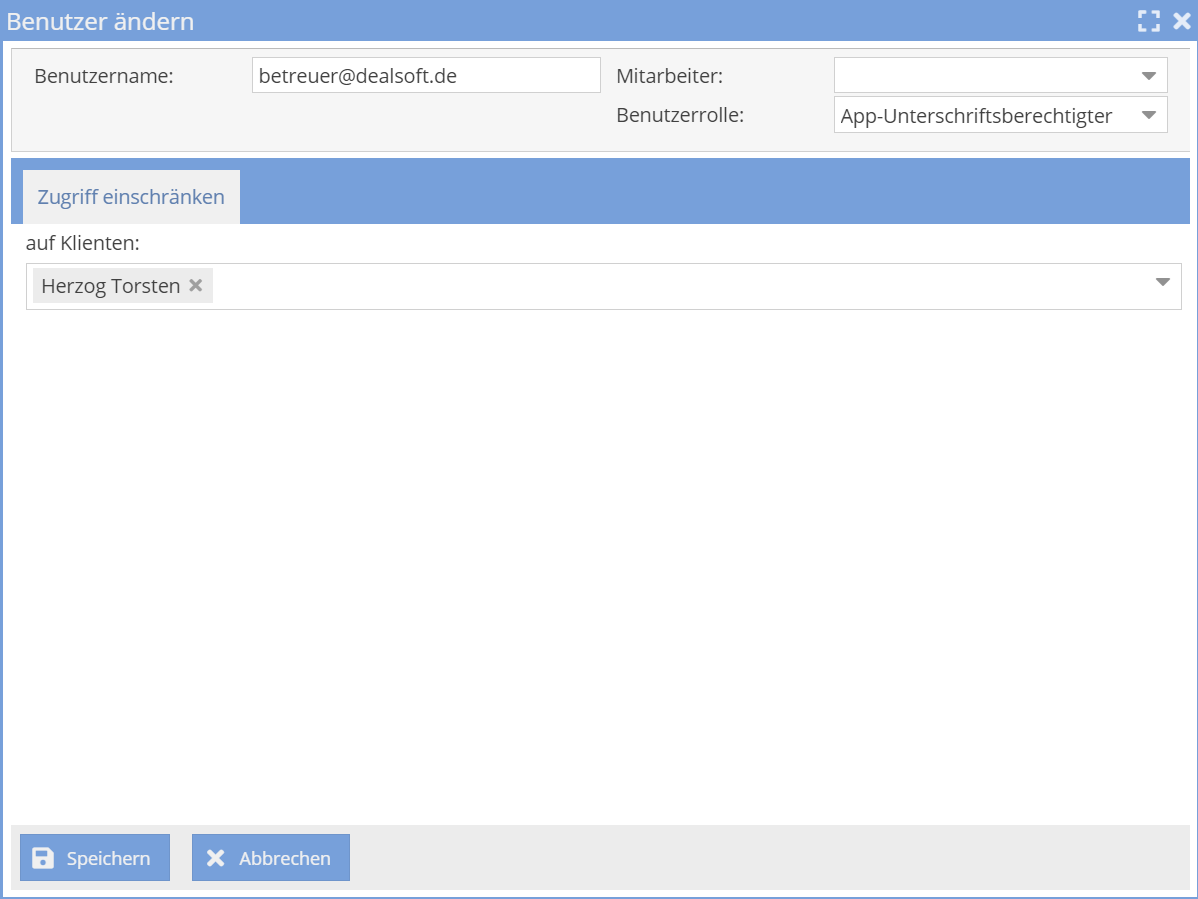The image size is (1198, 899).
Task: Expand the Mitarbeiter dropdown arrow
Action: (x=1147, y=76)
